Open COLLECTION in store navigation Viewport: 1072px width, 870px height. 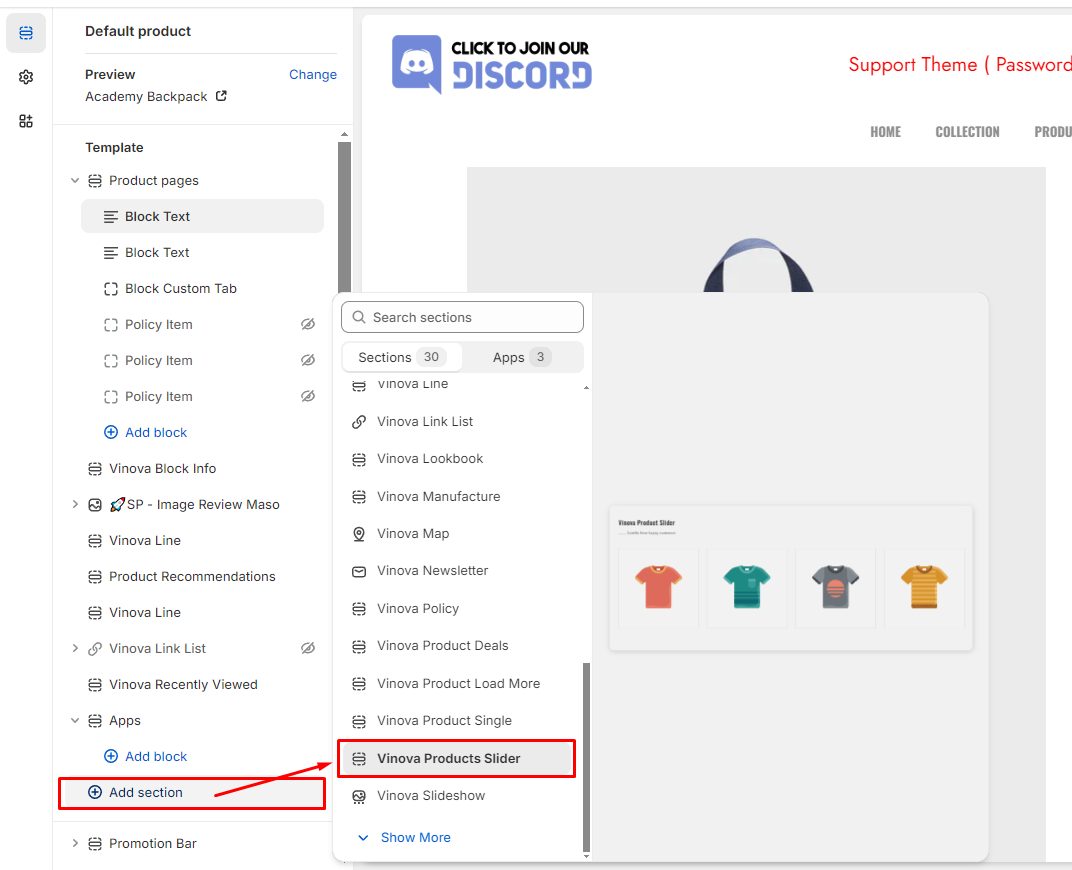pos(967,132)
